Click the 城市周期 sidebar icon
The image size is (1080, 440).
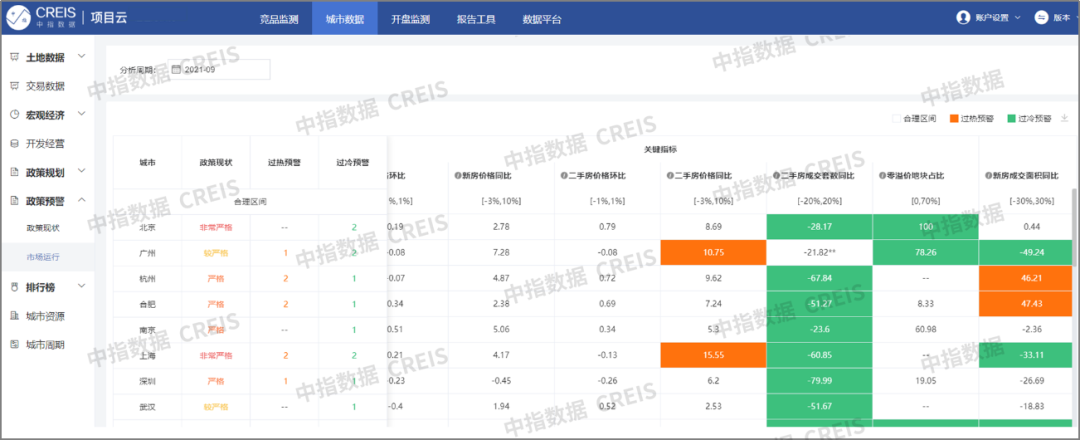14,344
